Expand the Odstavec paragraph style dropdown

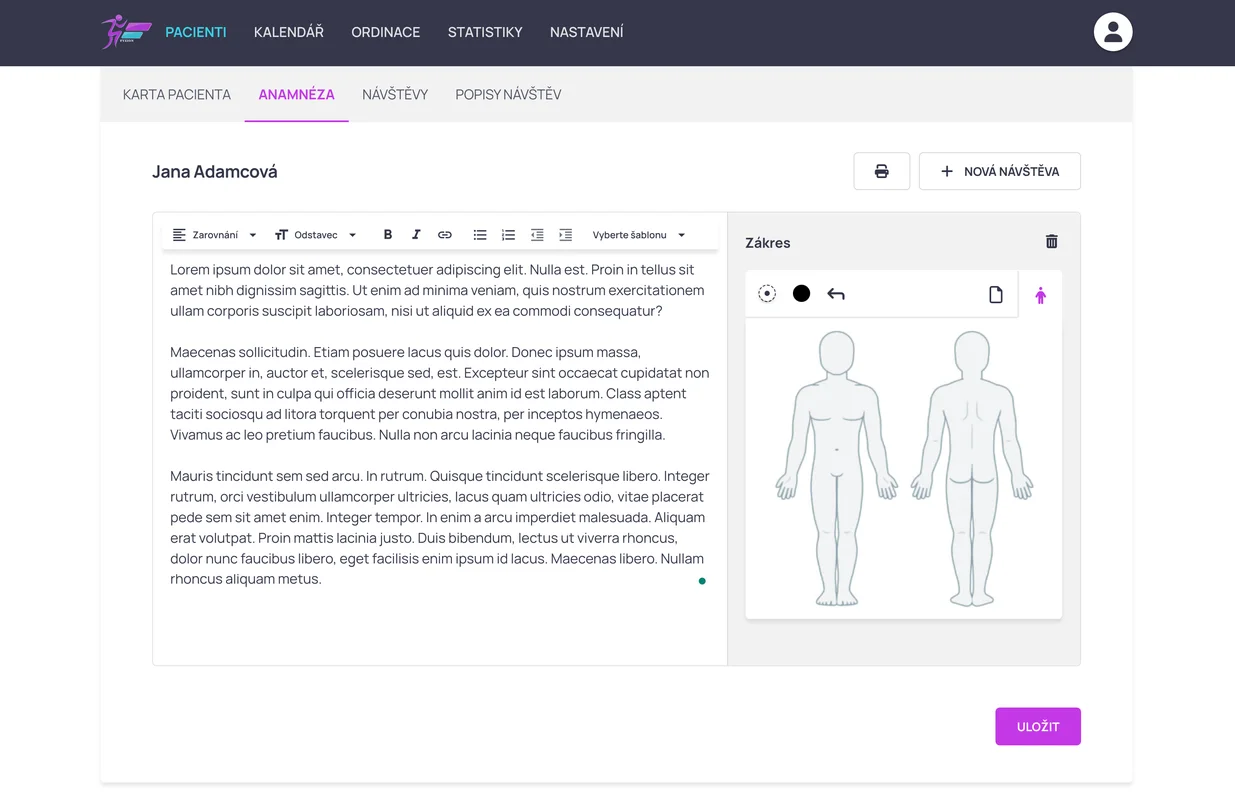pos(316,235)
